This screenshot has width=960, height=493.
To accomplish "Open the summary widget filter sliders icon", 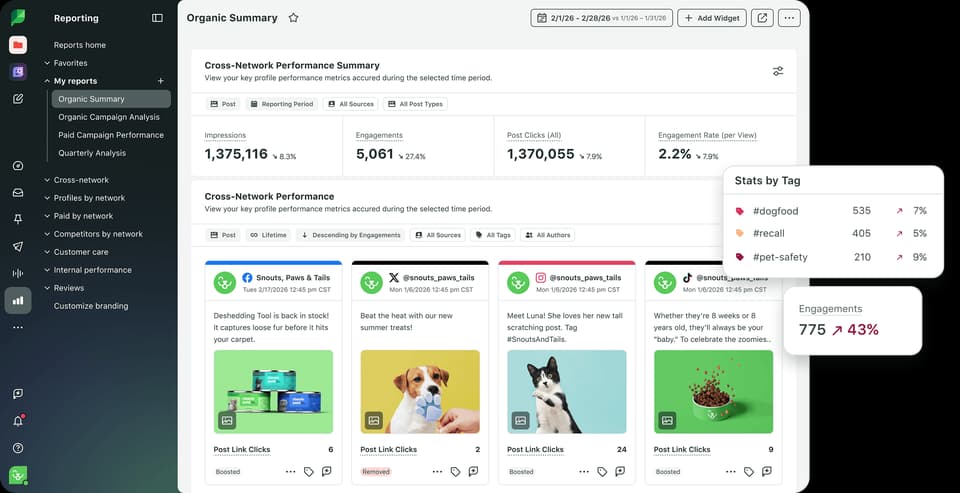I will (x=778, y=71).
